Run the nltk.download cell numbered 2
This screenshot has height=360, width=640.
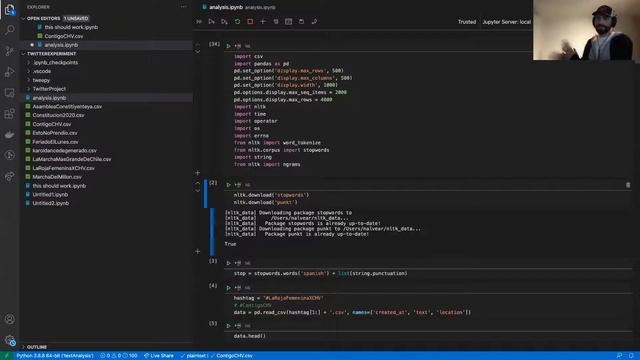(x=228, y=185)
